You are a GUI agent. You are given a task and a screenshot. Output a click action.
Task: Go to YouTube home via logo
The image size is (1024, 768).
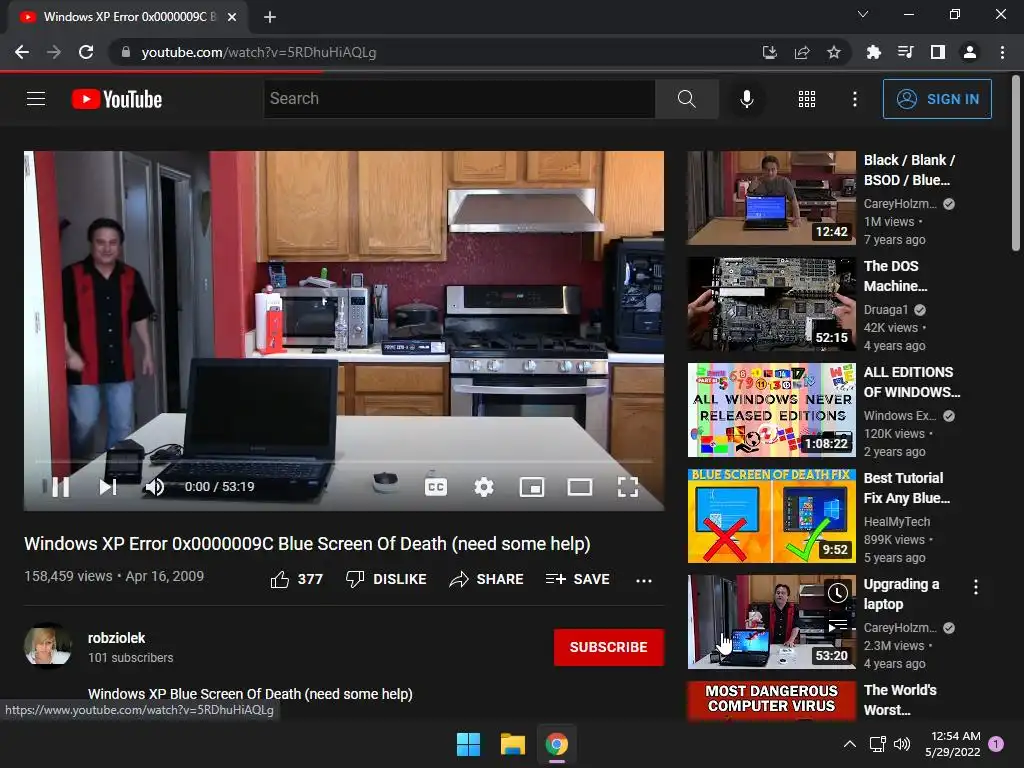click(x=117, y=99)
